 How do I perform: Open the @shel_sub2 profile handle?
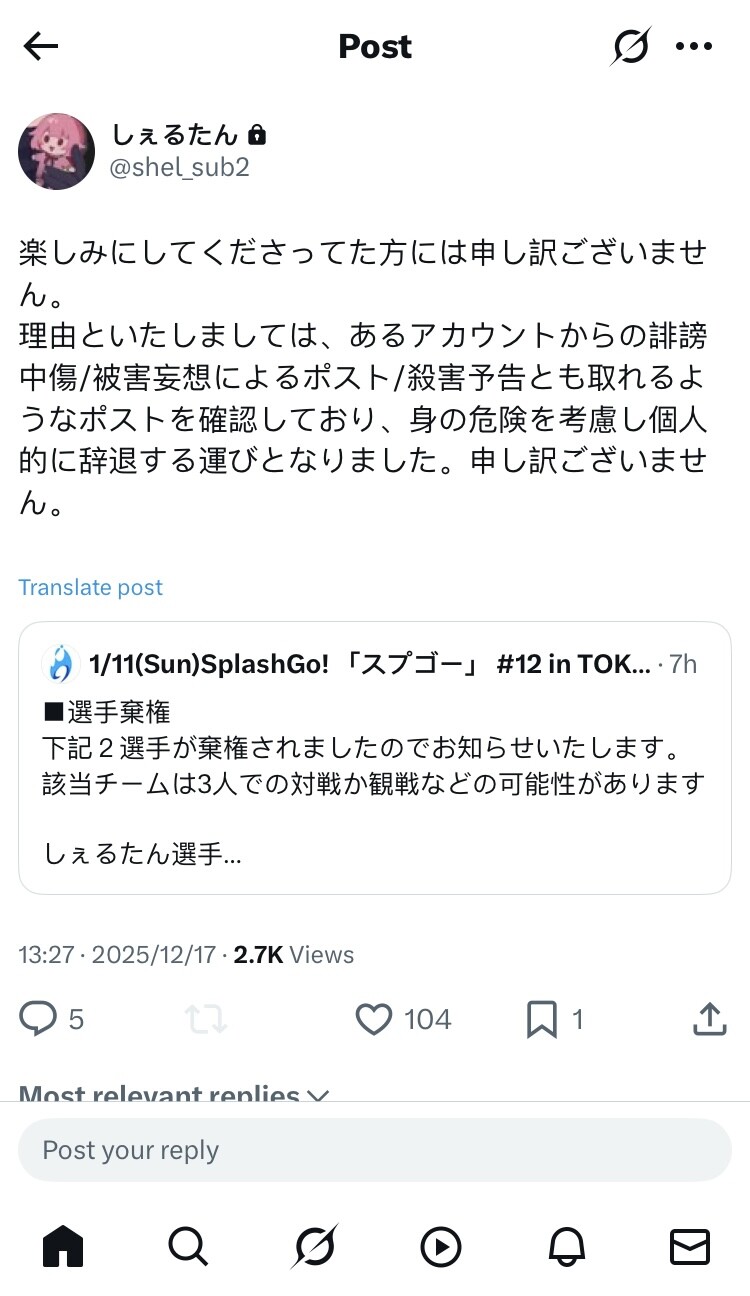click(179, 167)
